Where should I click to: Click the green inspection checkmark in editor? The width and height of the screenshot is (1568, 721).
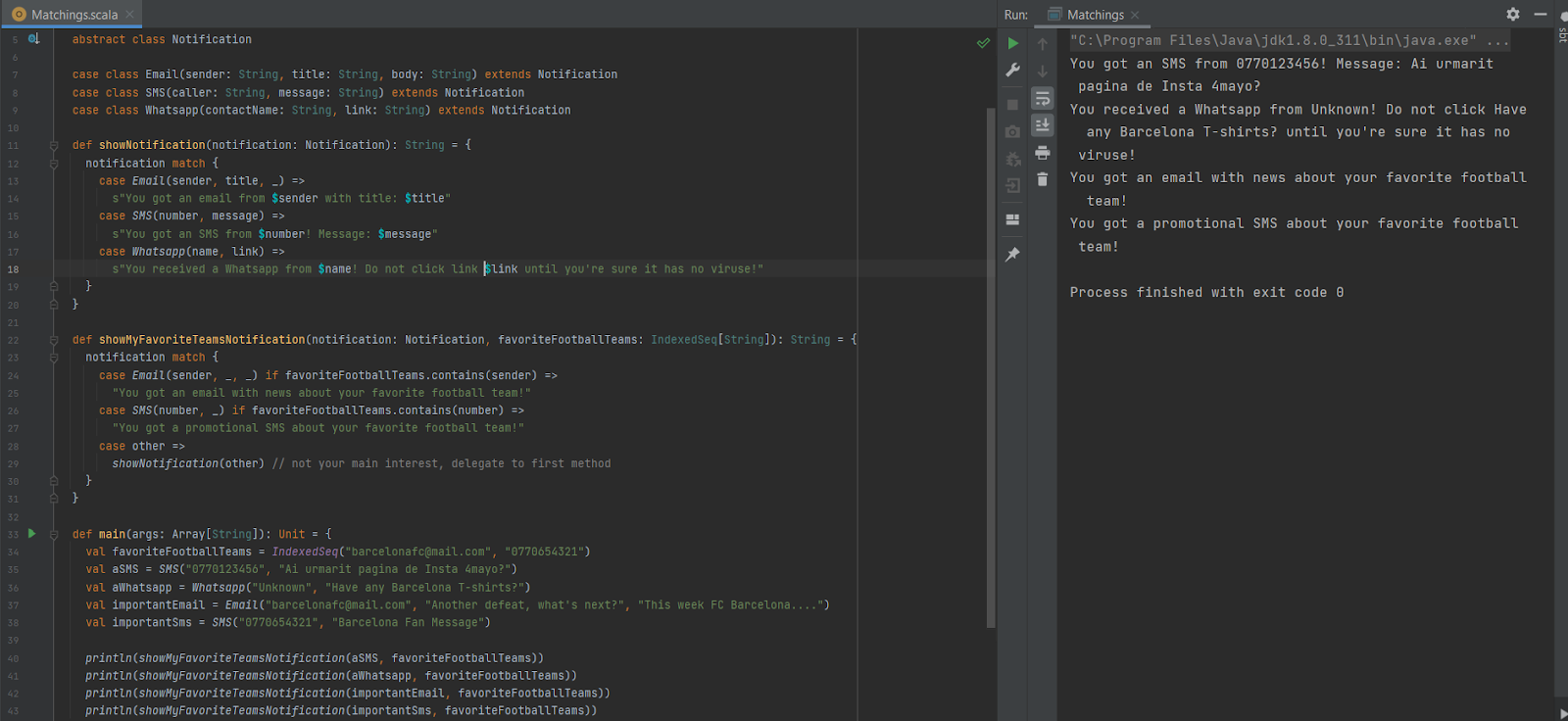pyautogui.click(x=983, y=43)
